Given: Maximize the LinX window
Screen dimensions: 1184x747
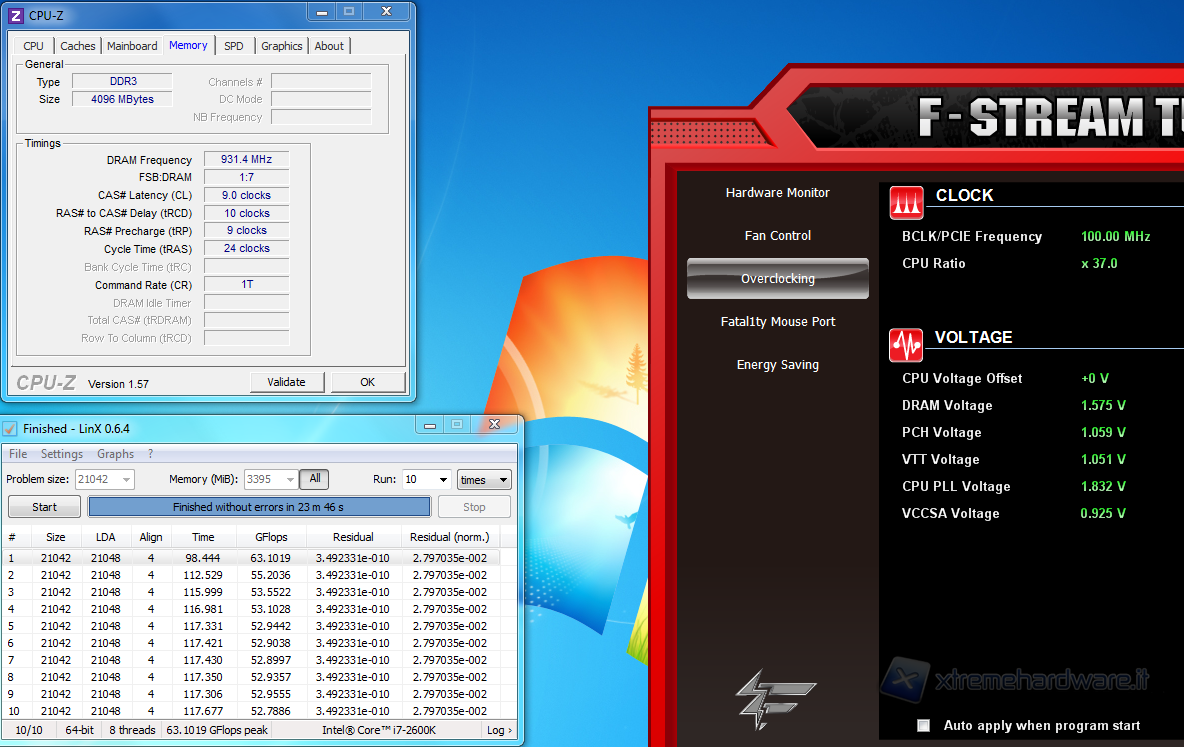Looking at the screenshot, I should point(457,425).
